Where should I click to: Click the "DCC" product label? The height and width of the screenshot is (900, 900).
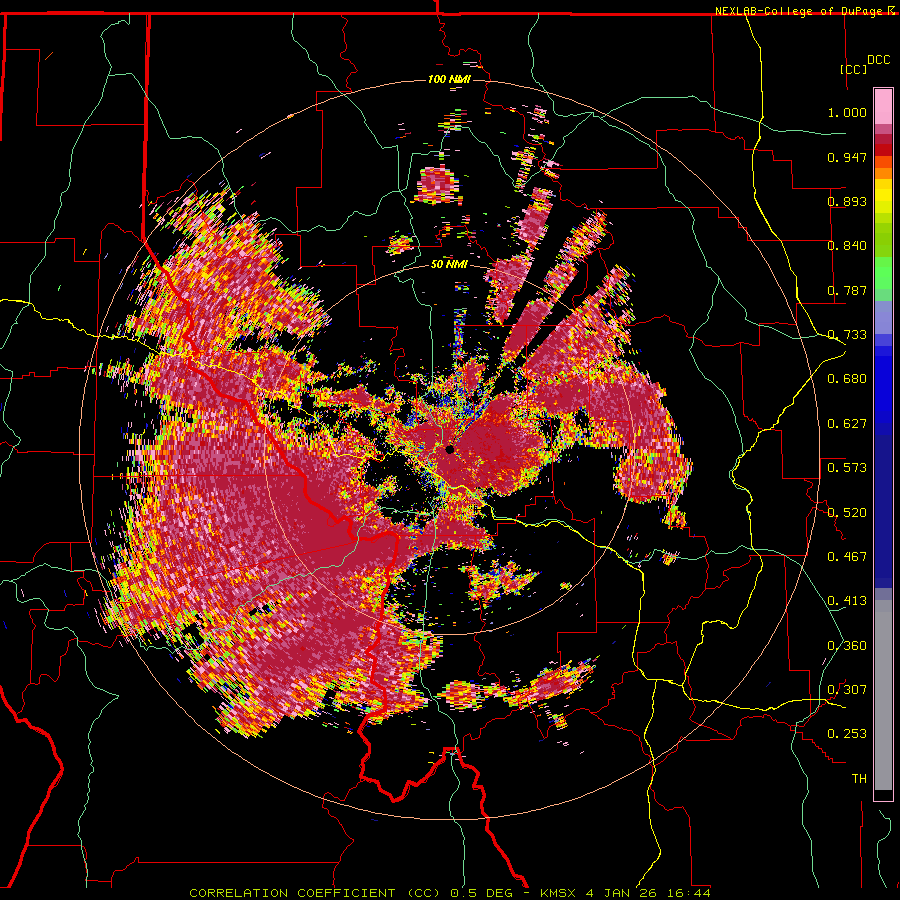879,60
